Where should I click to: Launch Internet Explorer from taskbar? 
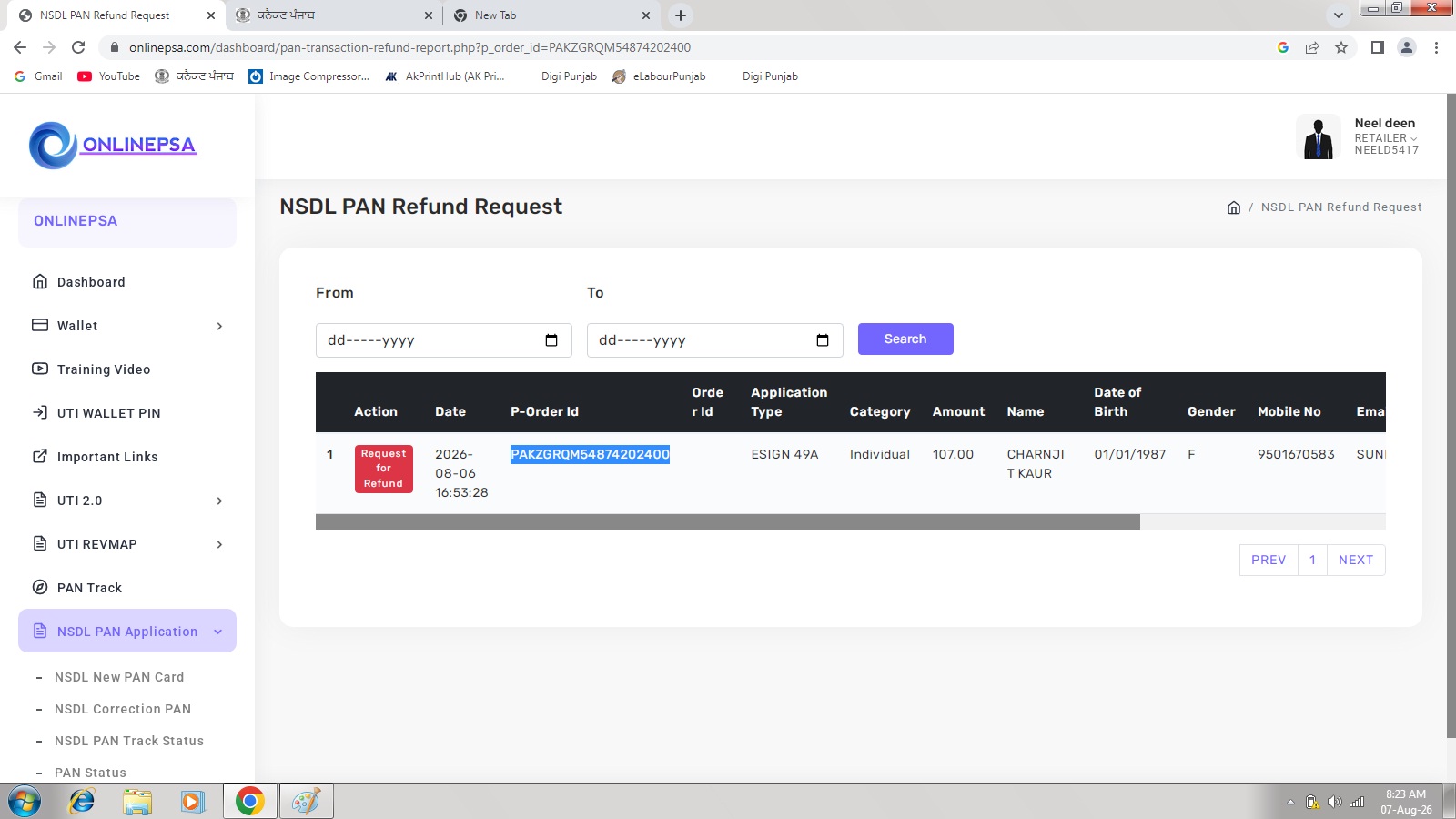click(82, 802)
